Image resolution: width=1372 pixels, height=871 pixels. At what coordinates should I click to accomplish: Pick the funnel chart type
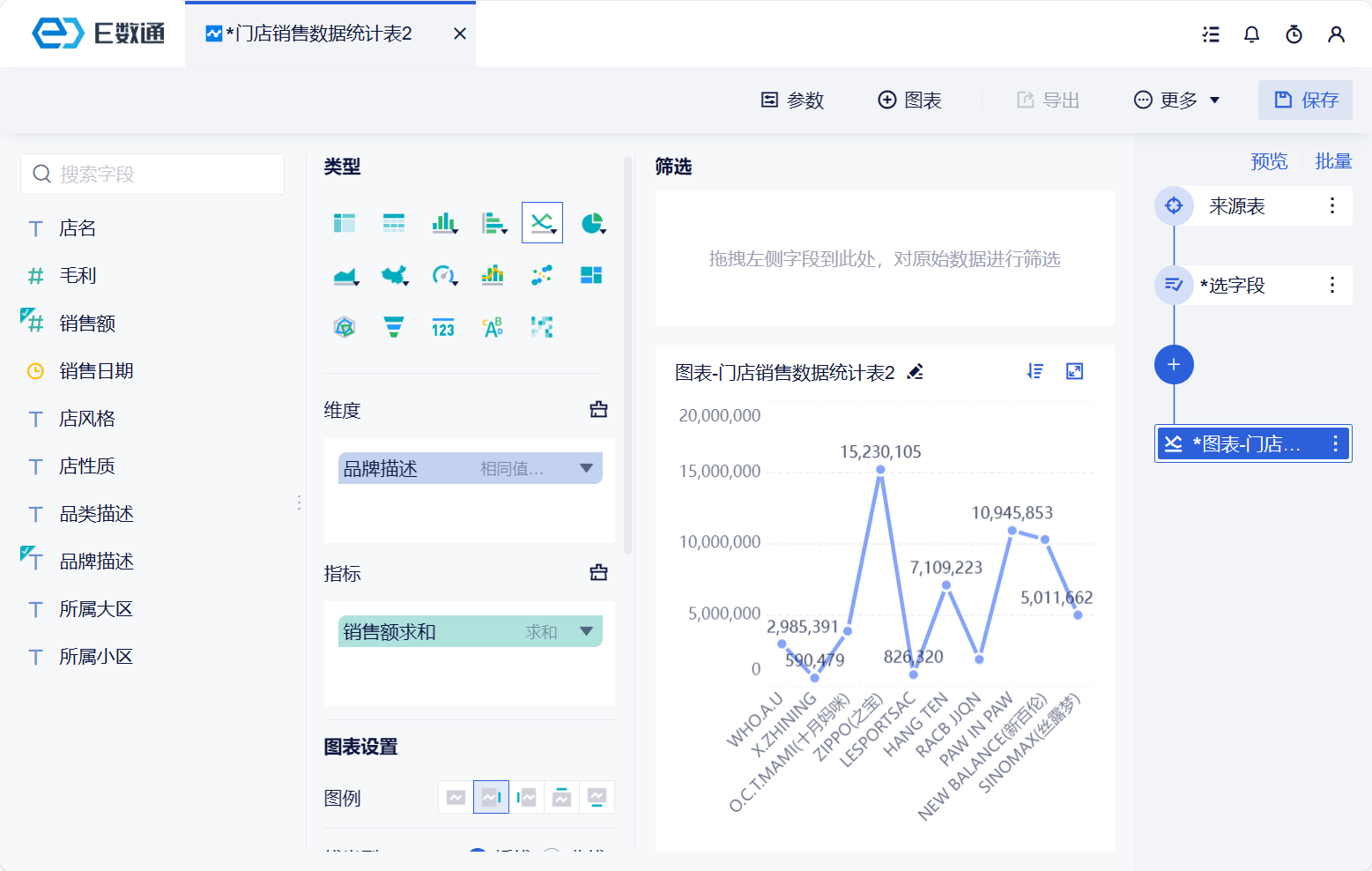point(394,328)
